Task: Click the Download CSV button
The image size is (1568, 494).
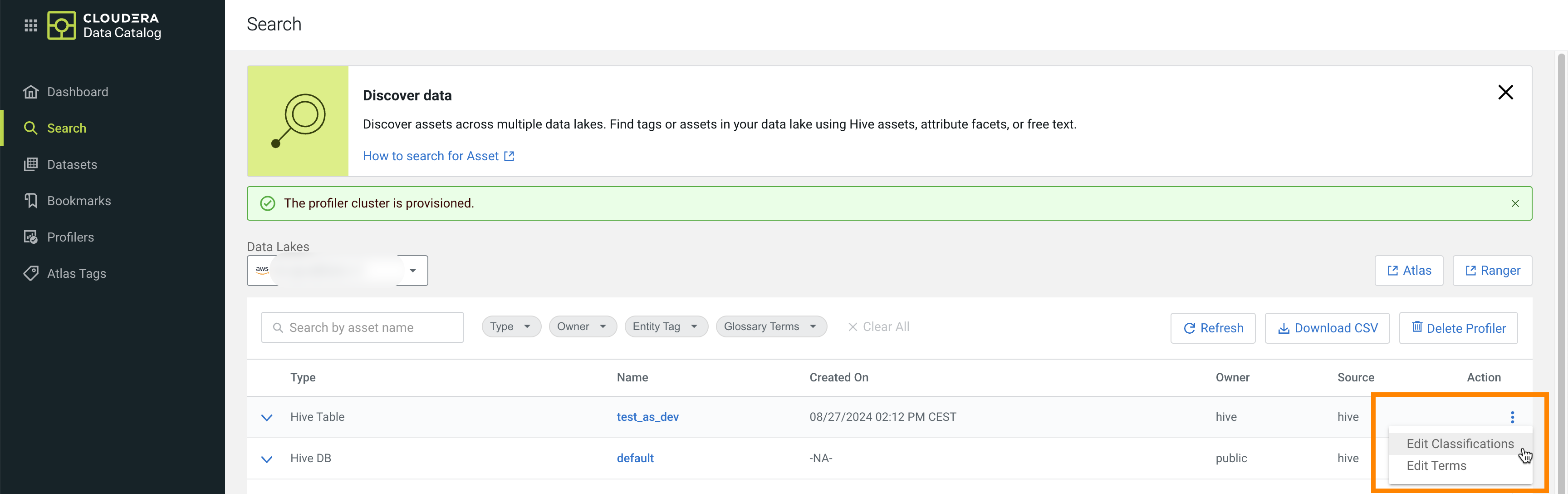Action: [1327, 328]
